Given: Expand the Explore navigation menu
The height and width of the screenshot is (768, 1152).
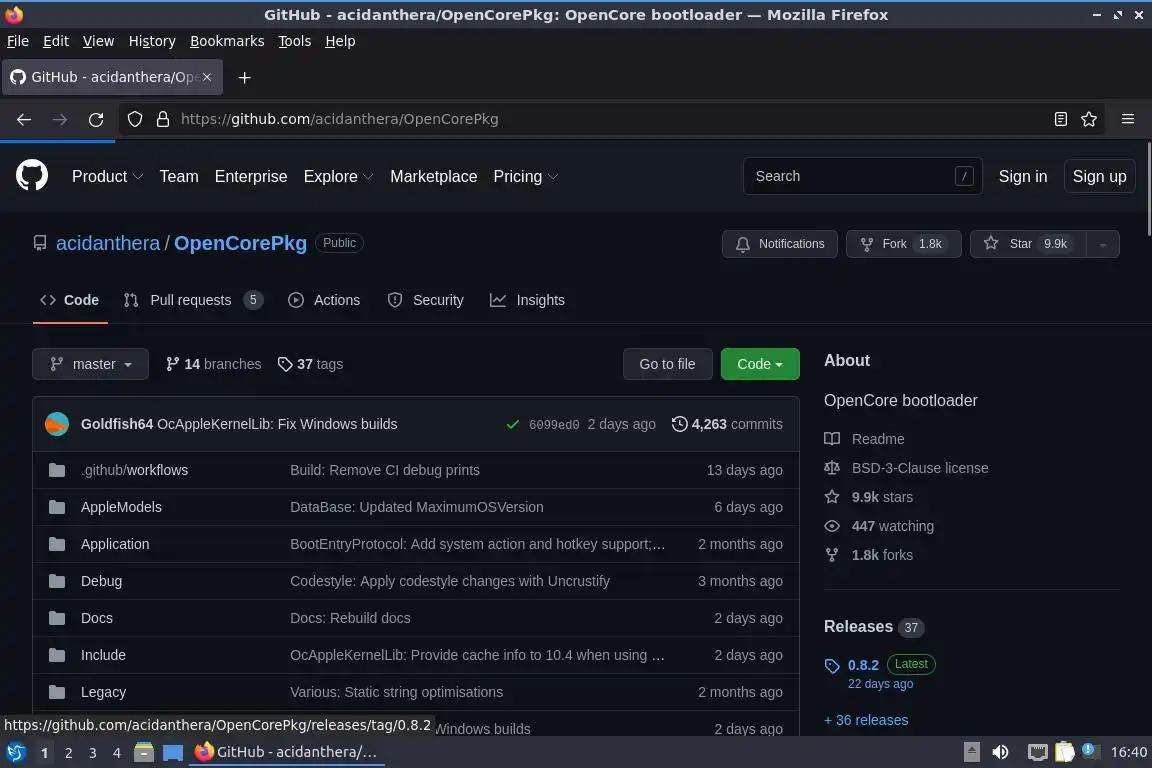Looking at the screenshot, I should click(x=339, y=176).
